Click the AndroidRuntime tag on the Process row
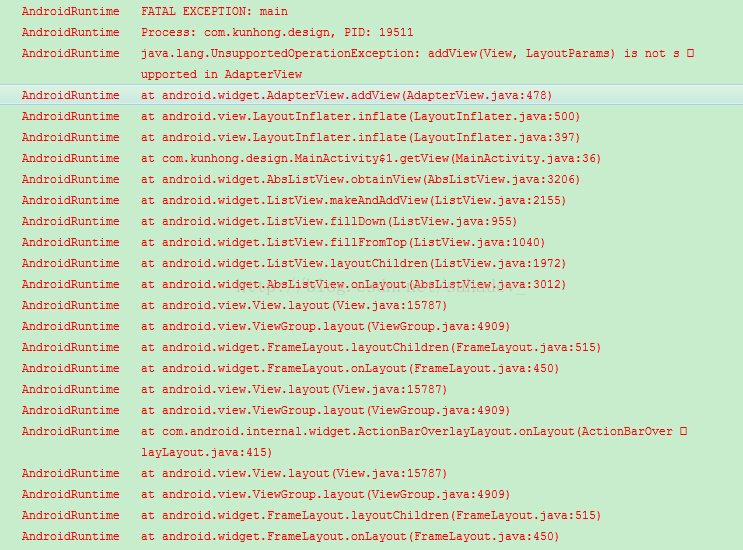Image resolution: width=743 pixels, height=550 pixels. (71, 32)
